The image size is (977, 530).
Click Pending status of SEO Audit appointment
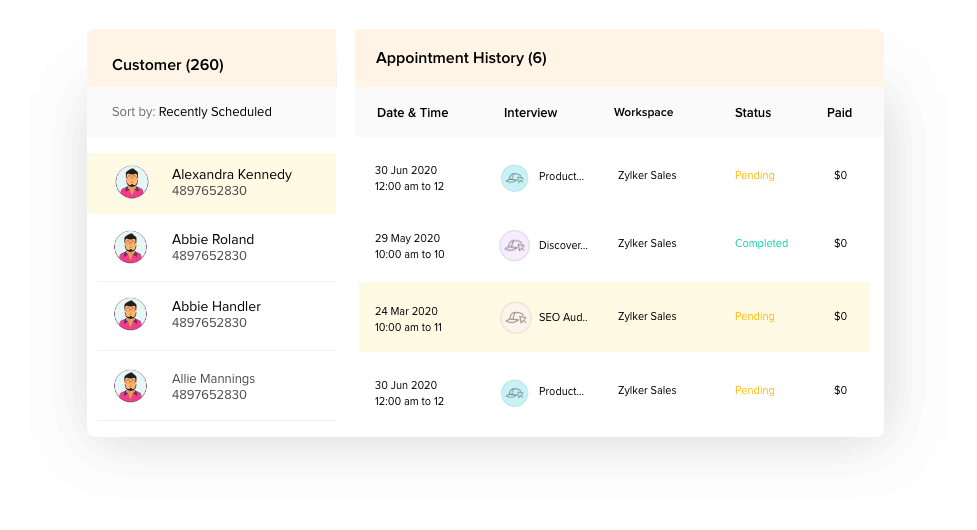[754, 317]
